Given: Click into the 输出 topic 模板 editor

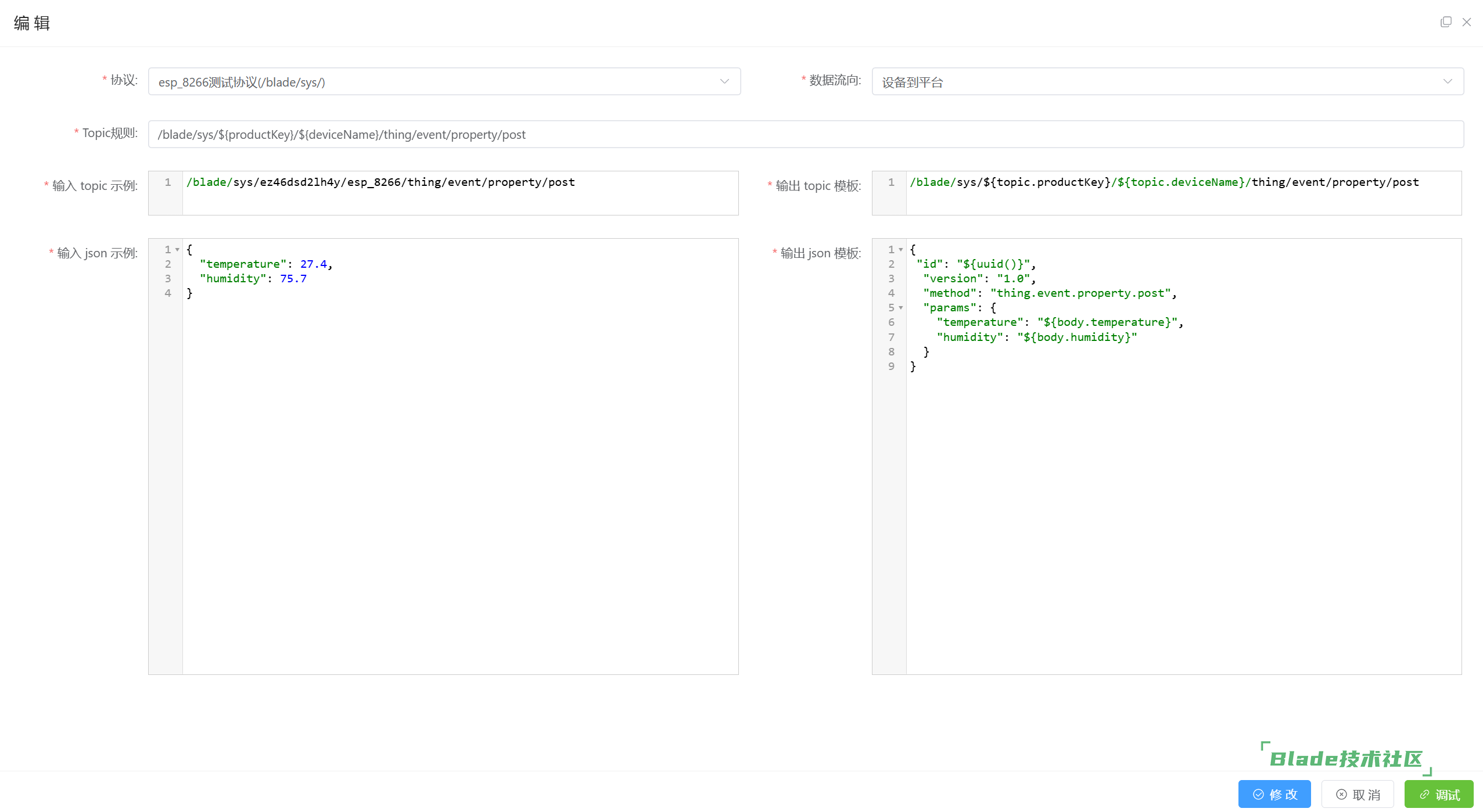Looking at the screenshot, I should click(1166, 193).
